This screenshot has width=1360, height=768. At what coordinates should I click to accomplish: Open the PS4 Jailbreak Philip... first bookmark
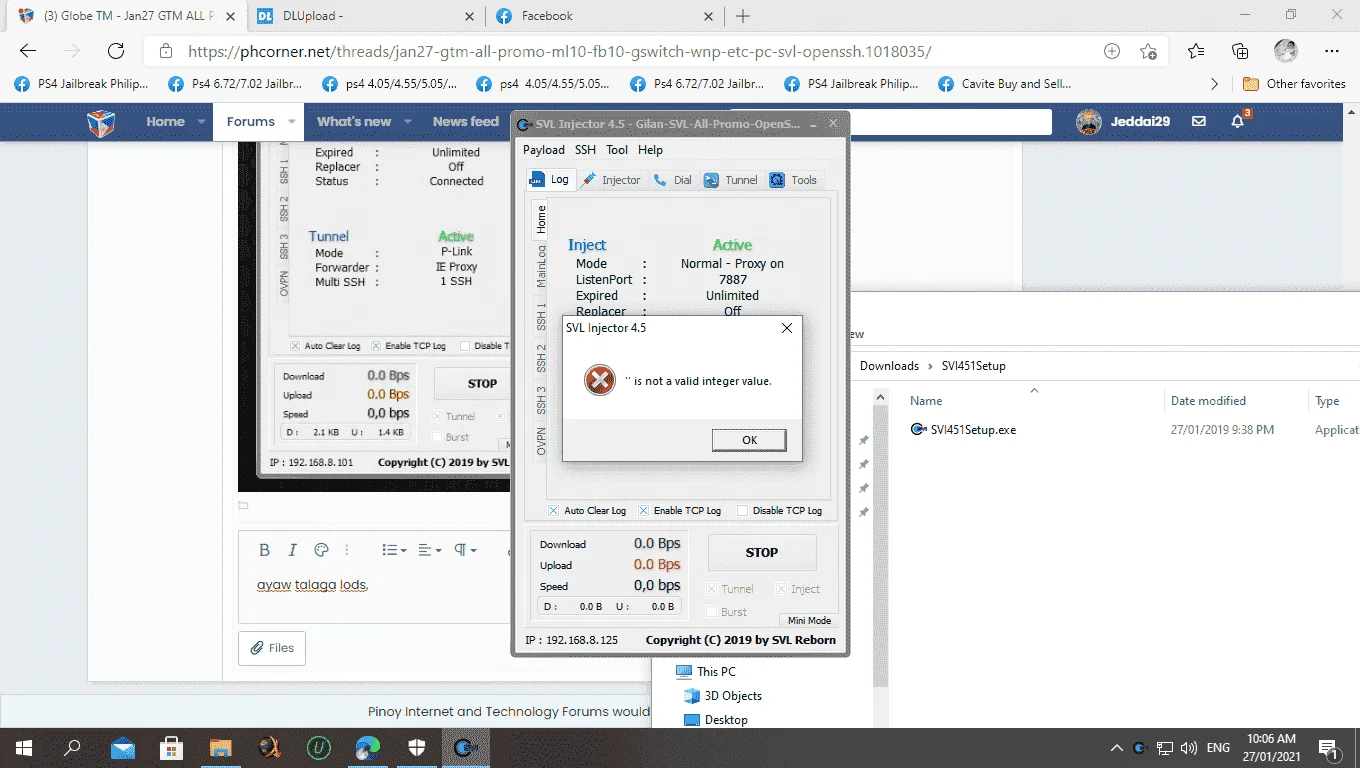point(83,84)
